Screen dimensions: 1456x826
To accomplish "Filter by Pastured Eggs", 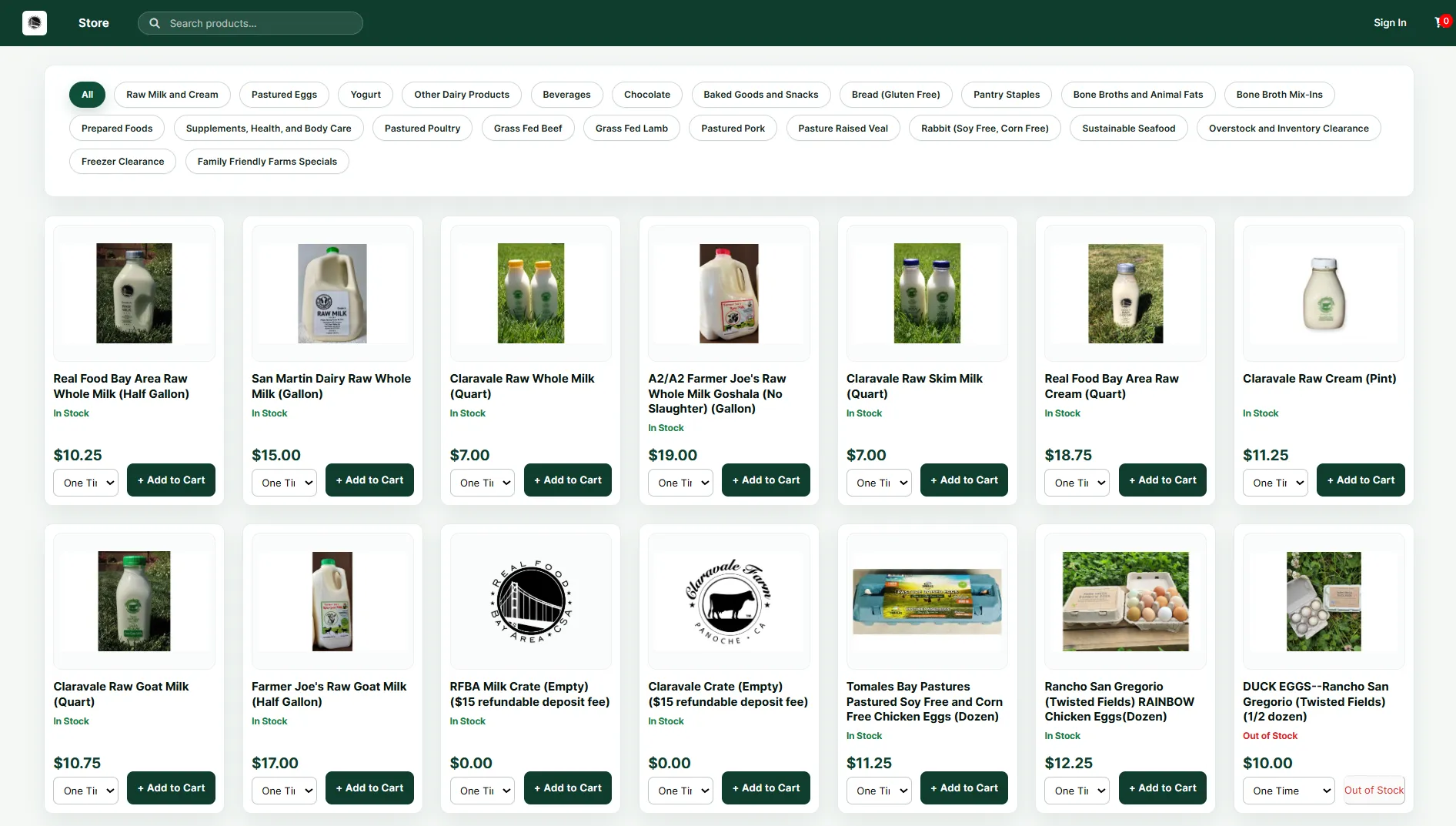I will (284, 95).
